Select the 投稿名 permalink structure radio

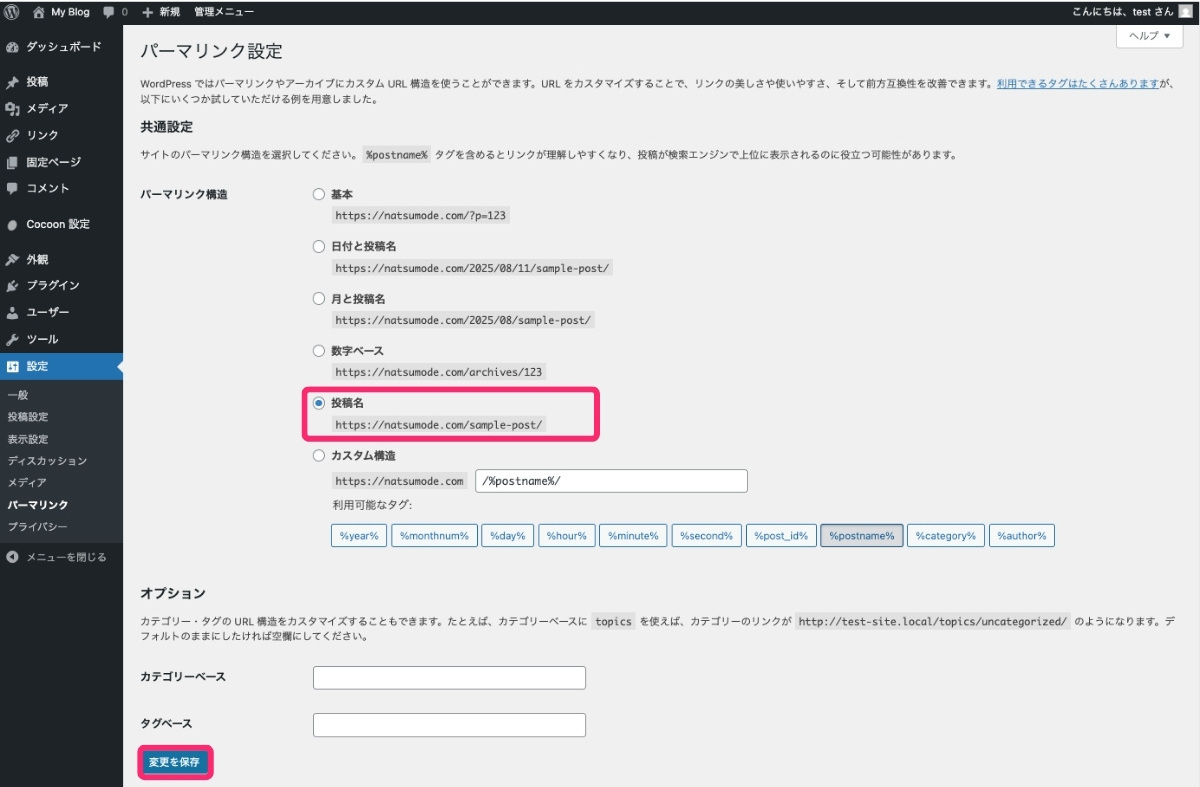point(318,402)
